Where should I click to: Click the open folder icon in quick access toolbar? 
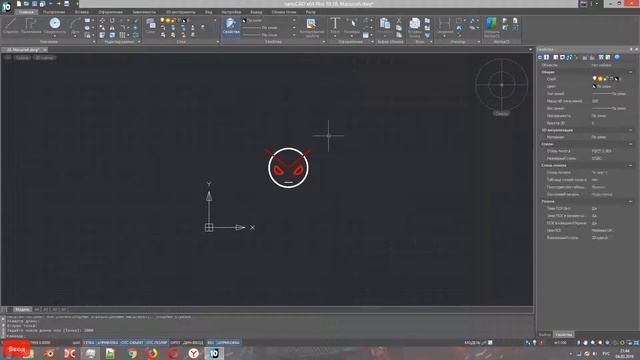click(27, 4)
